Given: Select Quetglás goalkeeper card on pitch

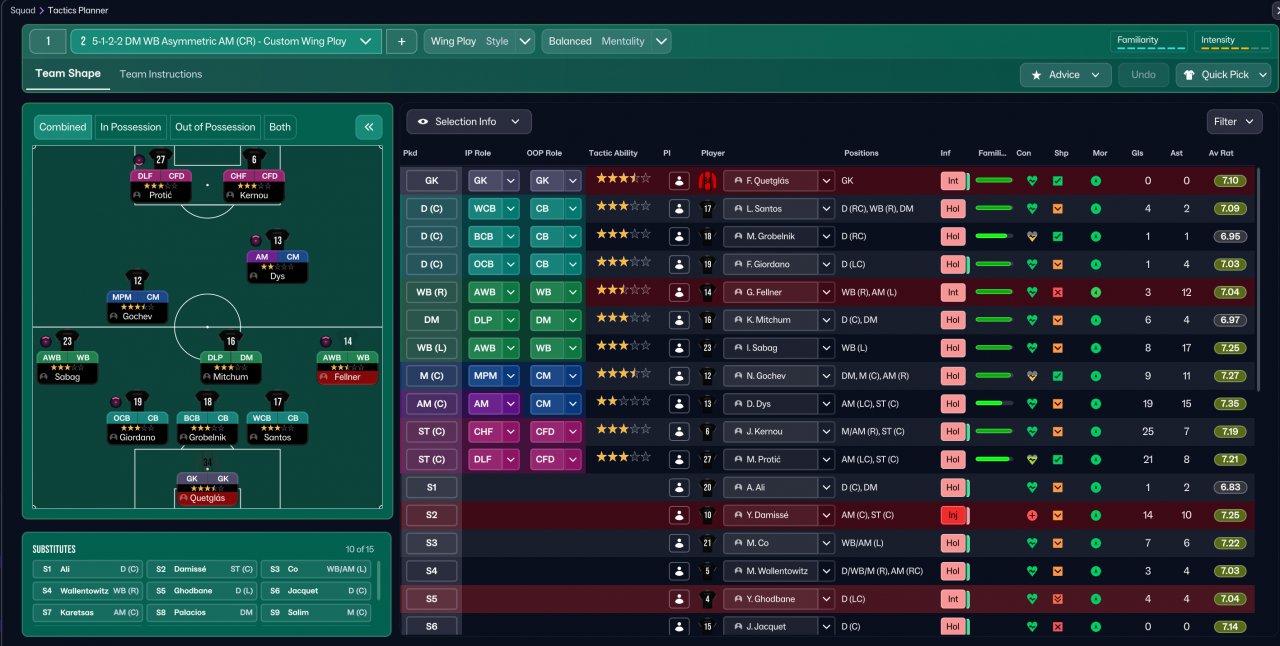Looking at the screenshot, I should point(208,488).
